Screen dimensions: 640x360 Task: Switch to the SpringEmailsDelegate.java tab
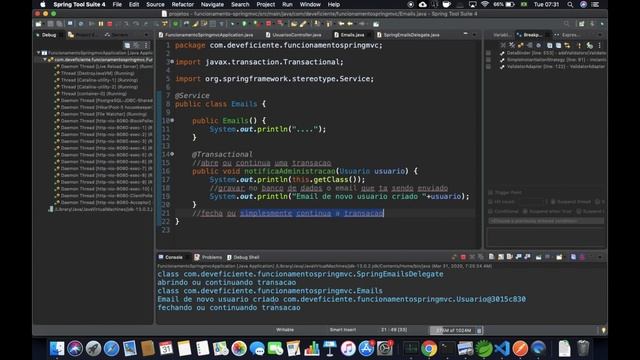coord(411,35)
